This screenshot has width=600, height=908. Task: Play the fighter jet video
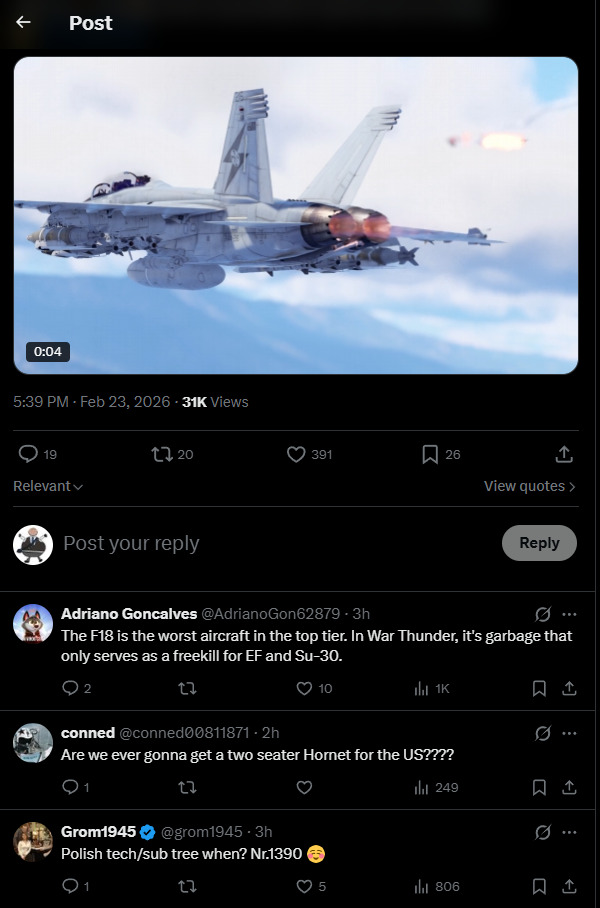coord(296,215)
